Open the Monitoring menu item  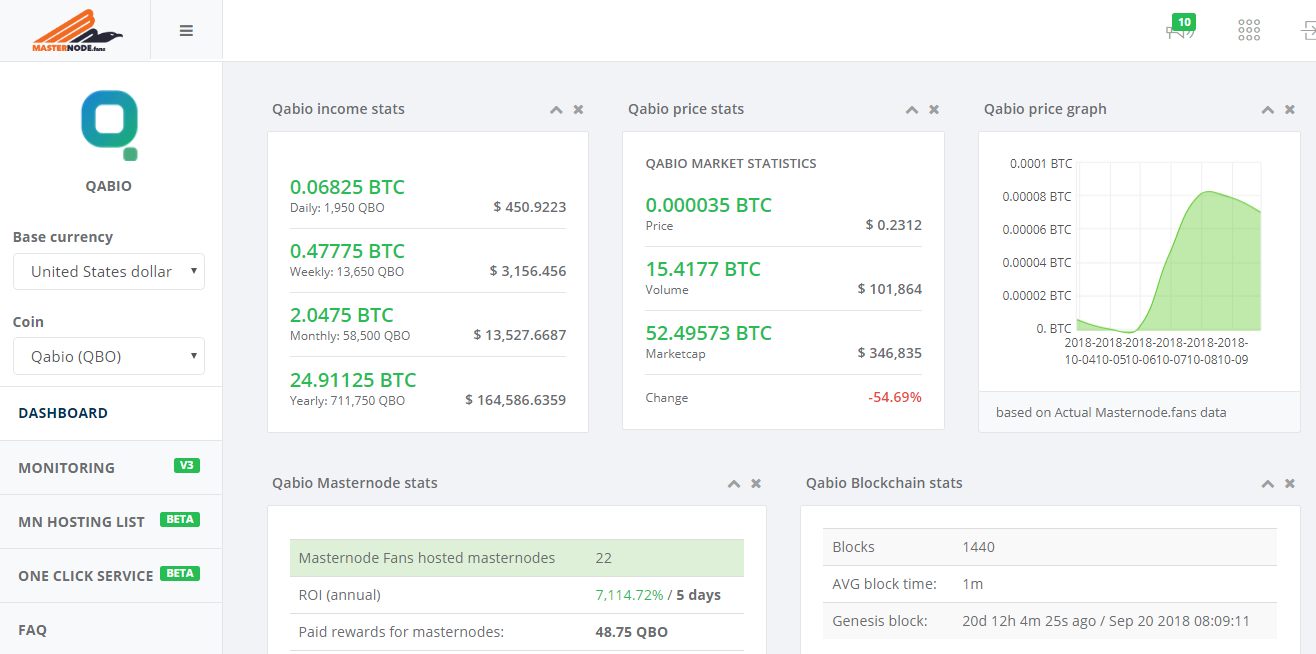pos(66,468)
